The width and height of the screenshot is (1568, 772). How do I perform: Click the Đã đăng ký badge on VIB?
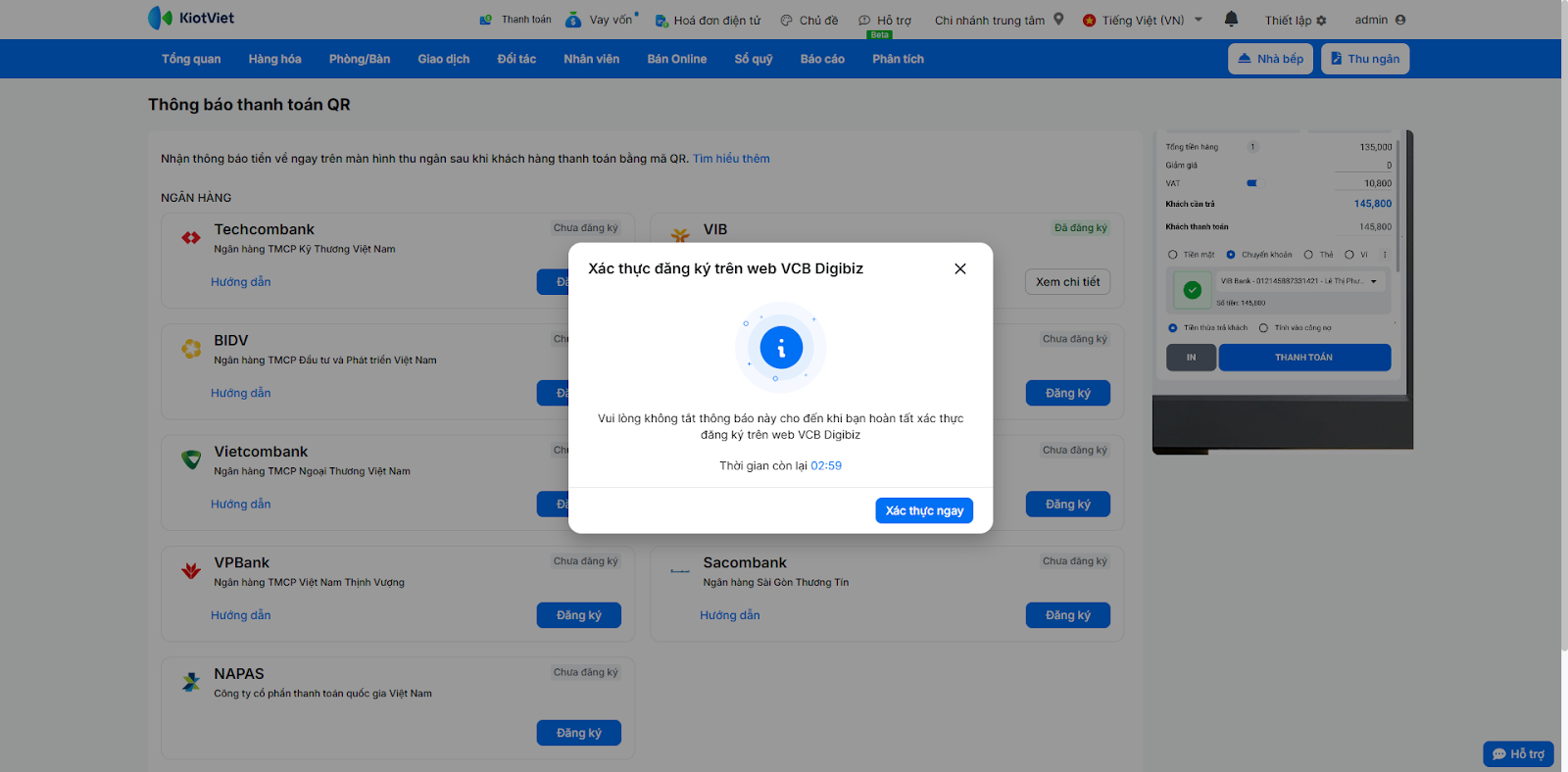point(1081,228)
